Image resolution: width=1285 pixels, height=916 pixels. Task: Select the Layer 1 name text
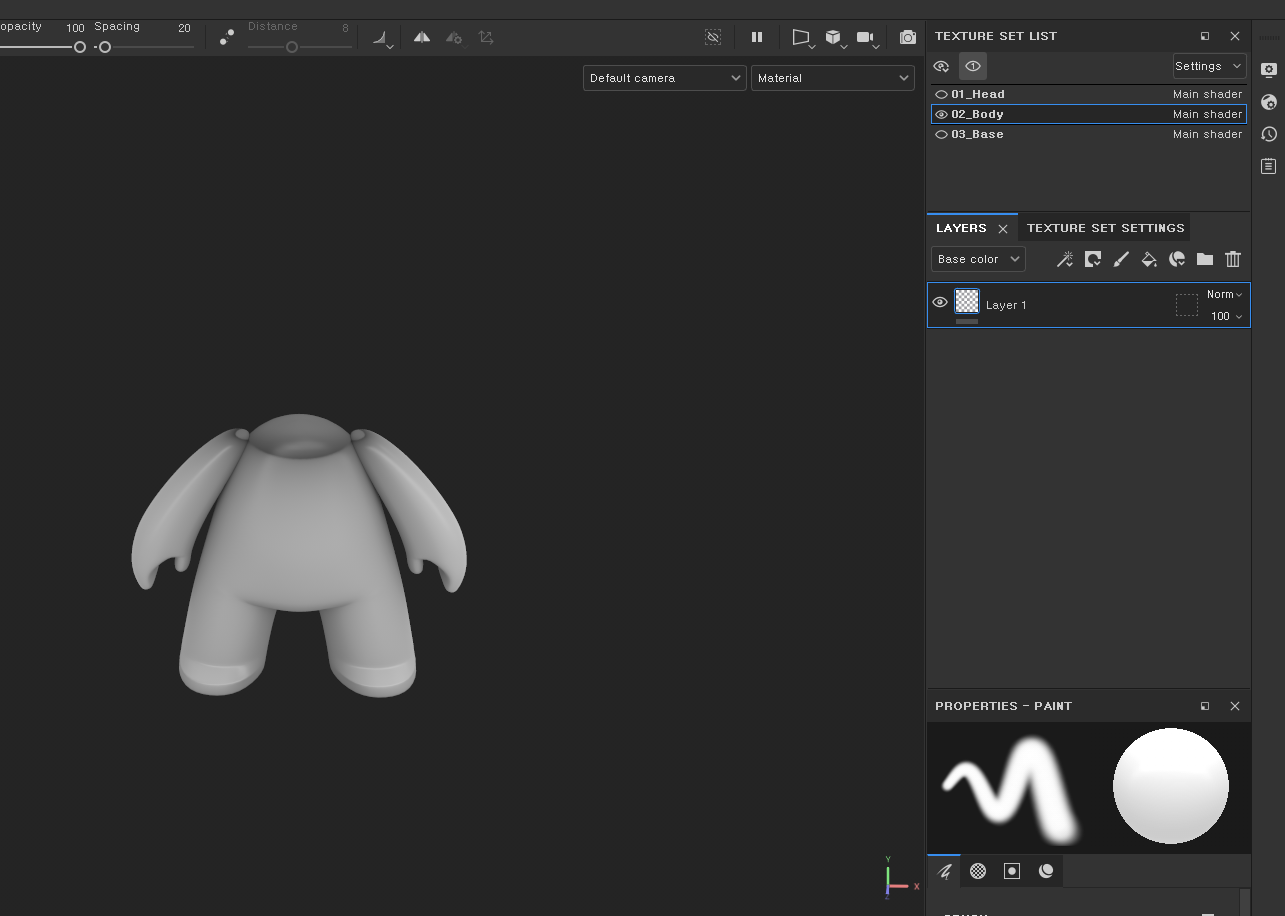(1006, 305)
